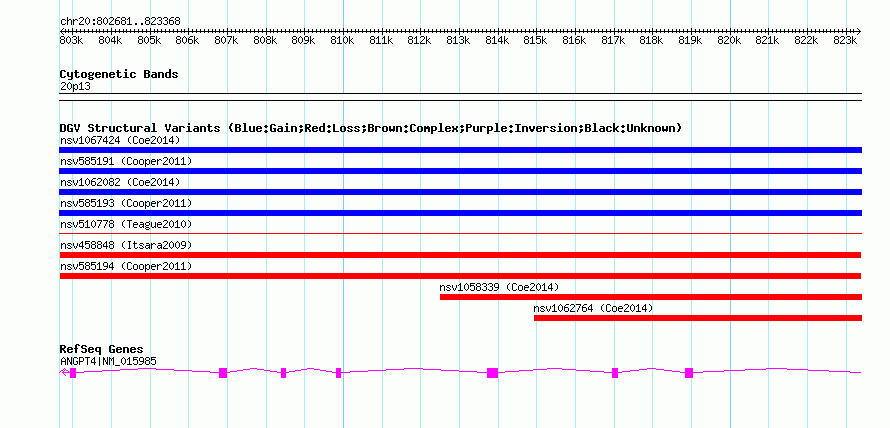Click the 803k ruler tick label
Screen dimensions: 890x428
click(72, 40)
